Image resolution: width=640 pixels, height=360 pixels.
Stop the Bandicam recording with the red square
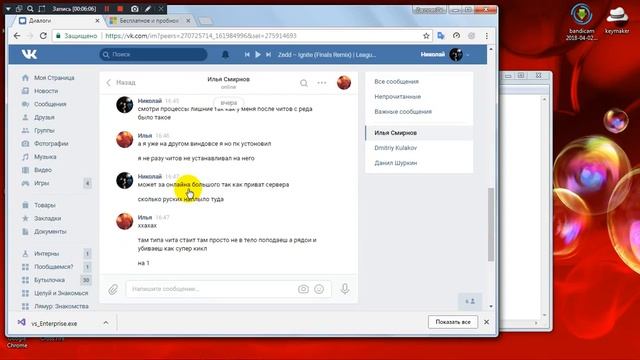120,9
